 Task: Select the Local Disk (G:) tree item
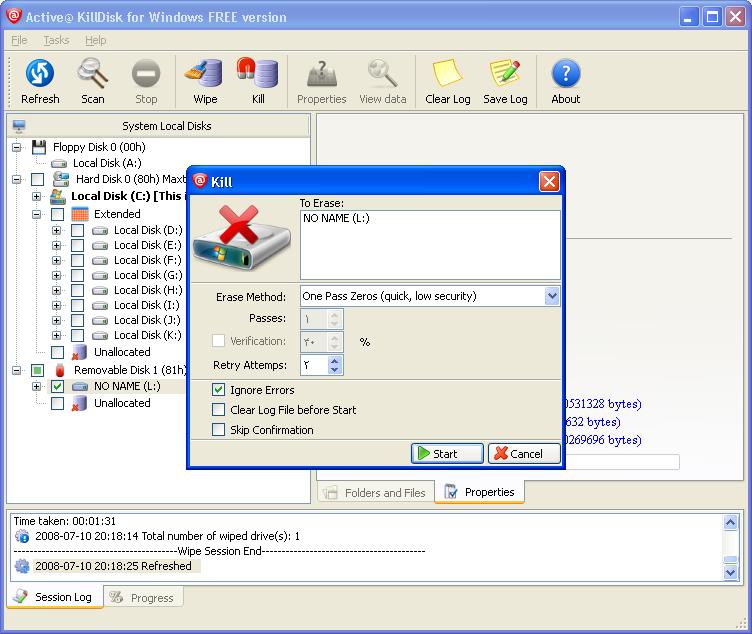148,275
